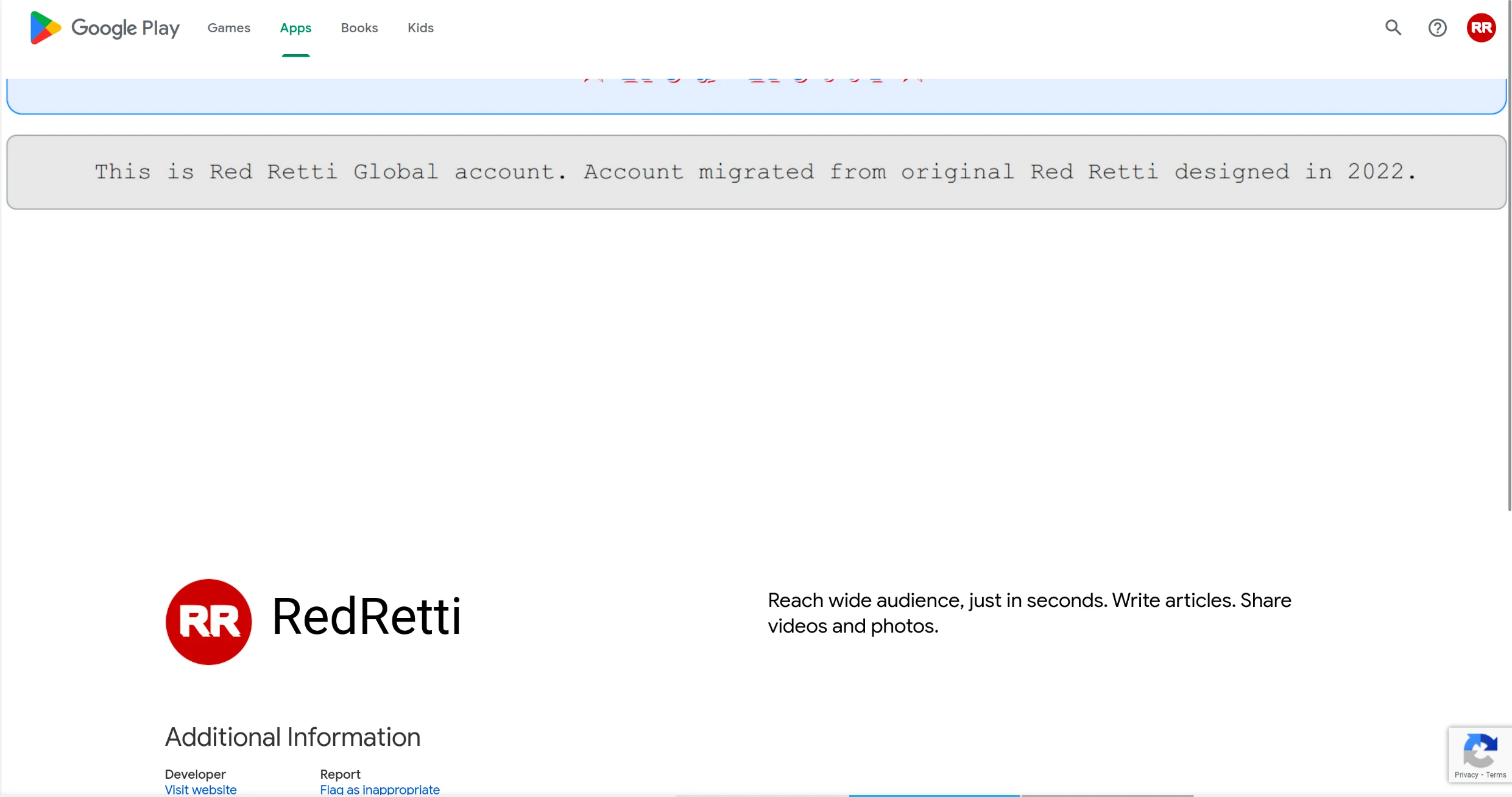Open the reCAPTCHA Terms link

tap(1496, 774)
